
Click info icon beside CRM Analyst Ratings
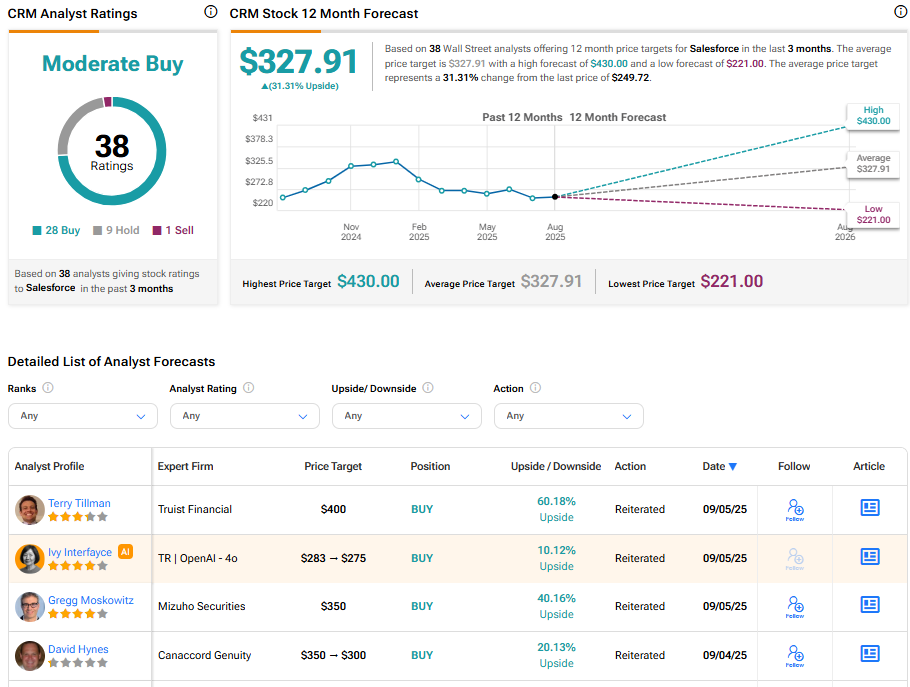click(x=210, y=12)
